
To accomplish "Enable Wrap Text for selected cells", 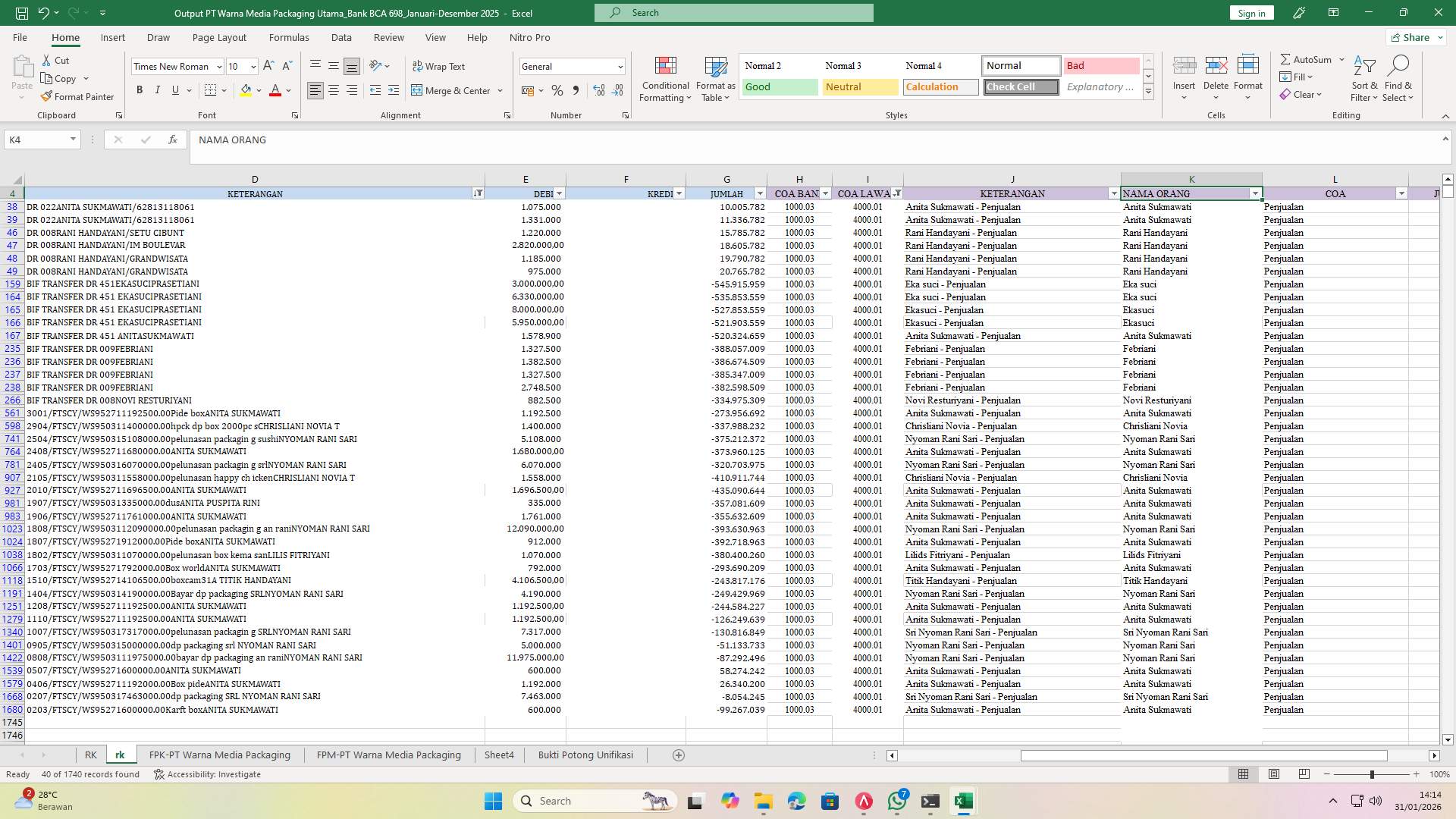I will pos(439,66).
